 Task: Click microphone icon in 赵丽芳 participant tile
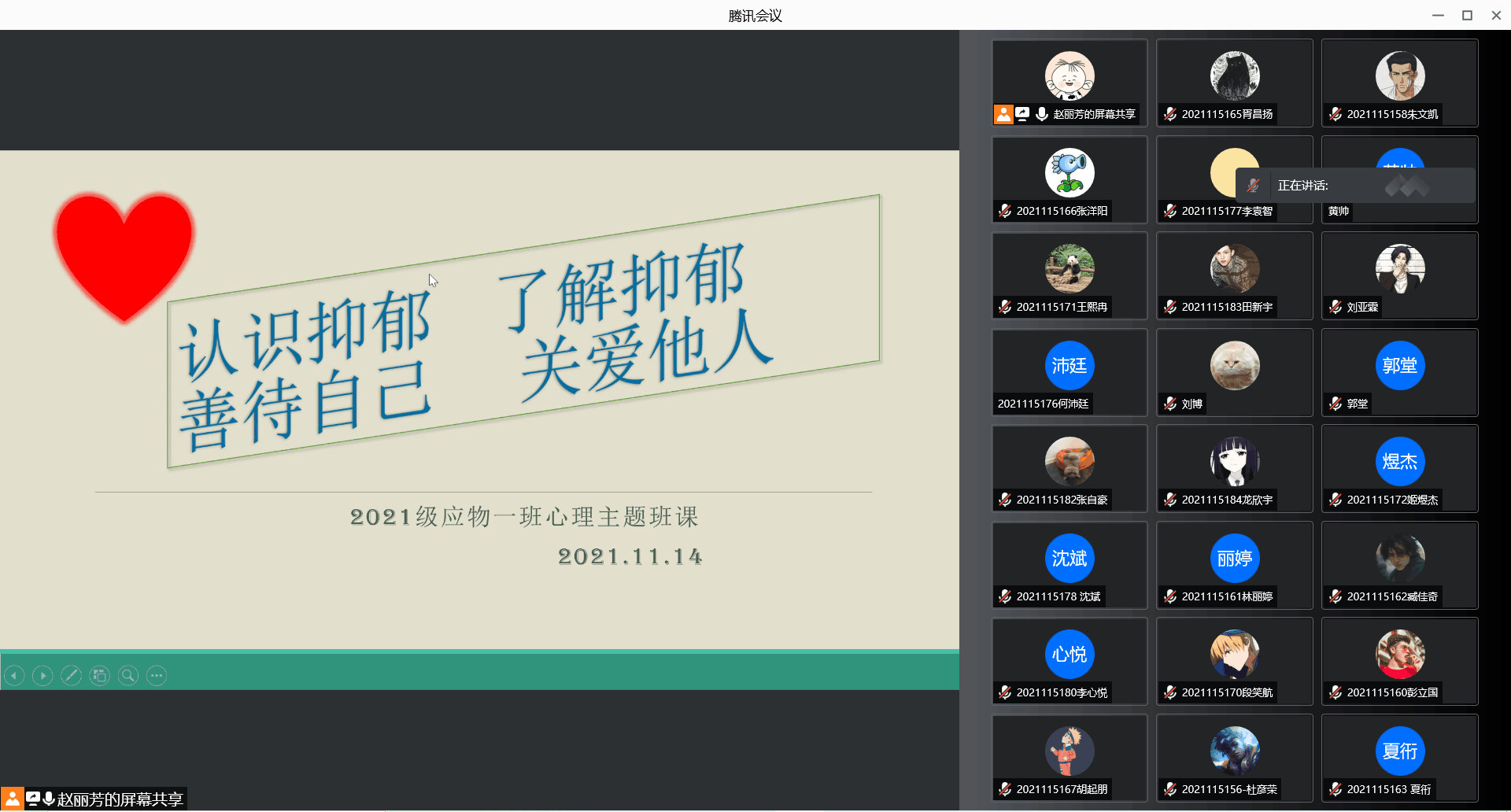click(x=1042, y=114)
